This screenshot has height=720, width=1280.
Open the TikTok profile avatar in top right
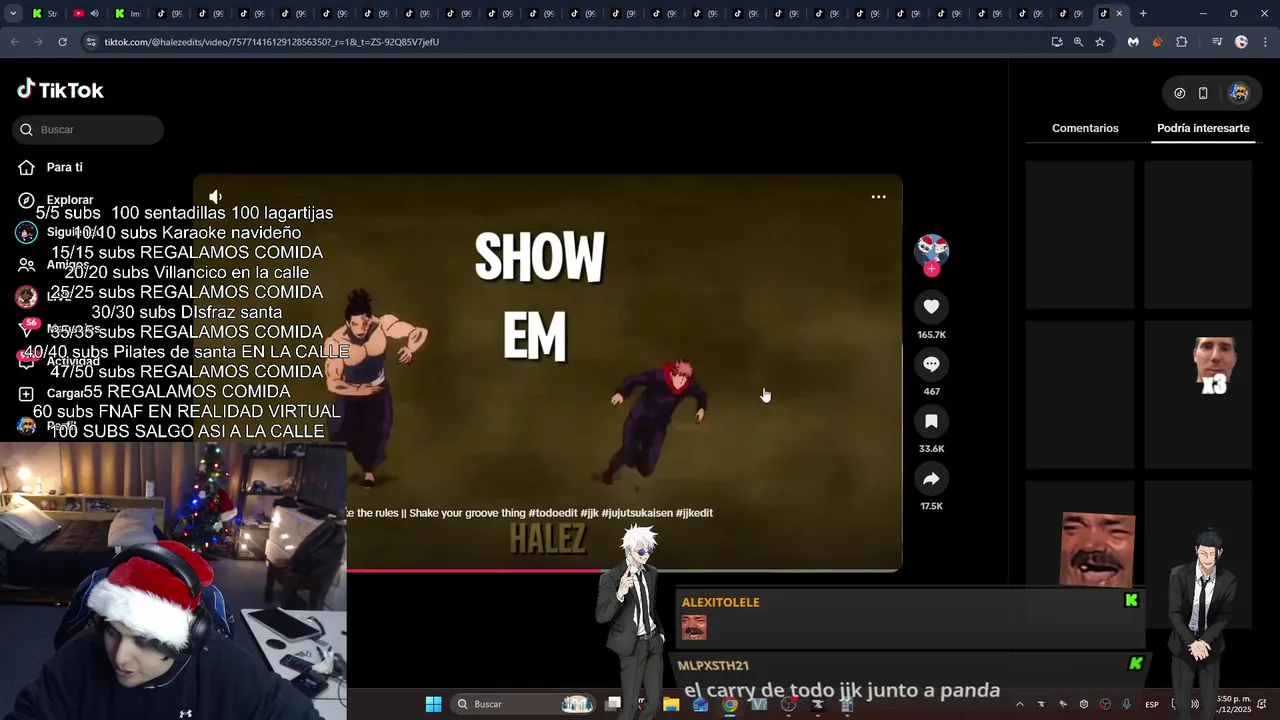1239,93
